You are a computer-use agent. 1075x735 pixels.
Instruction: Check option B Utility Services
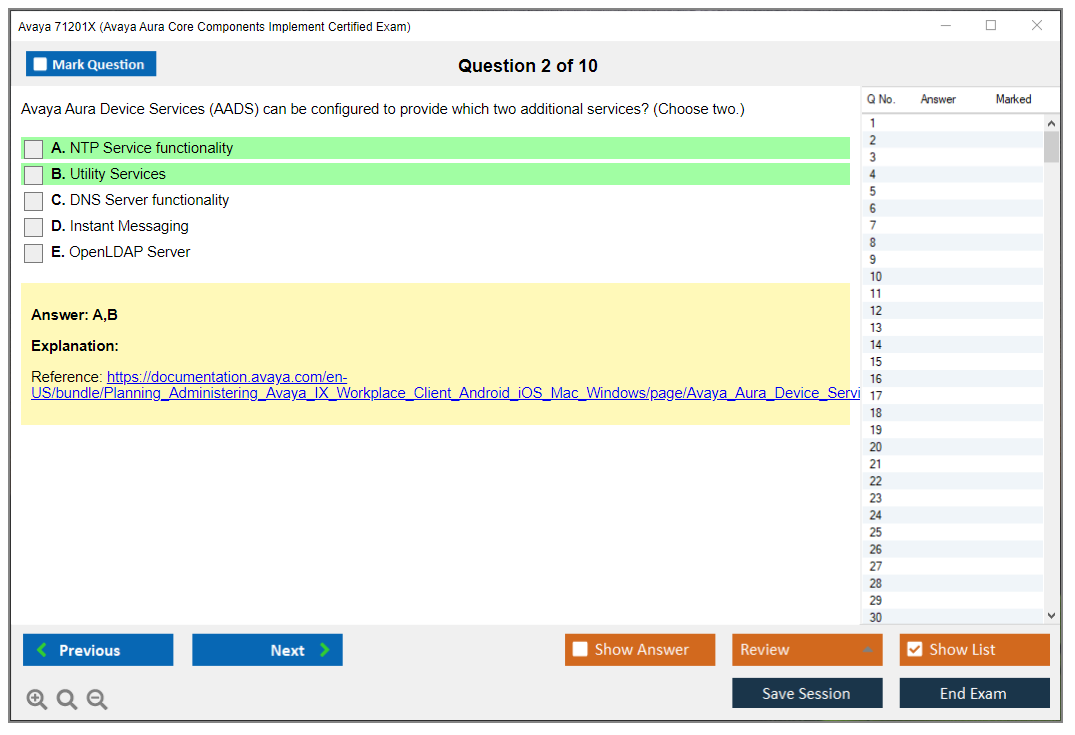coord(34,175)
